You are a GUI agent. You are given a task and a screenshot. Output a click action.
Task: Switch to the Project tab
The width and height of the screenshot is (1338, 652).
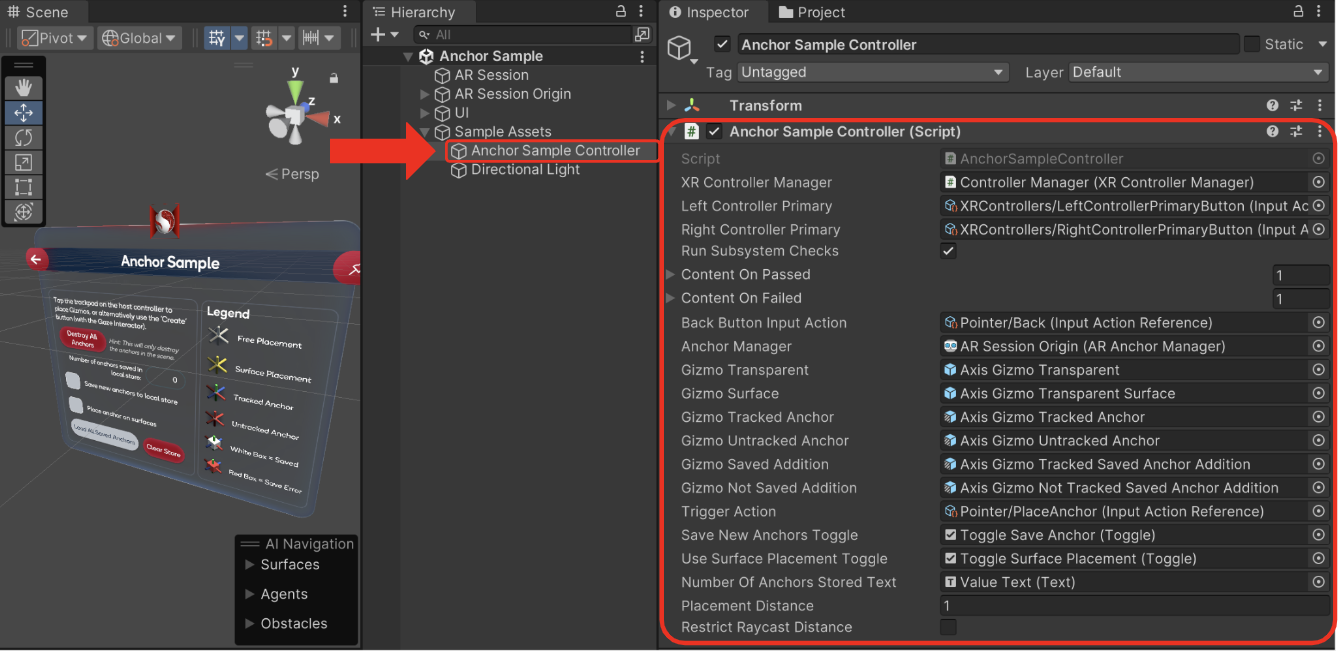point(811,12)
